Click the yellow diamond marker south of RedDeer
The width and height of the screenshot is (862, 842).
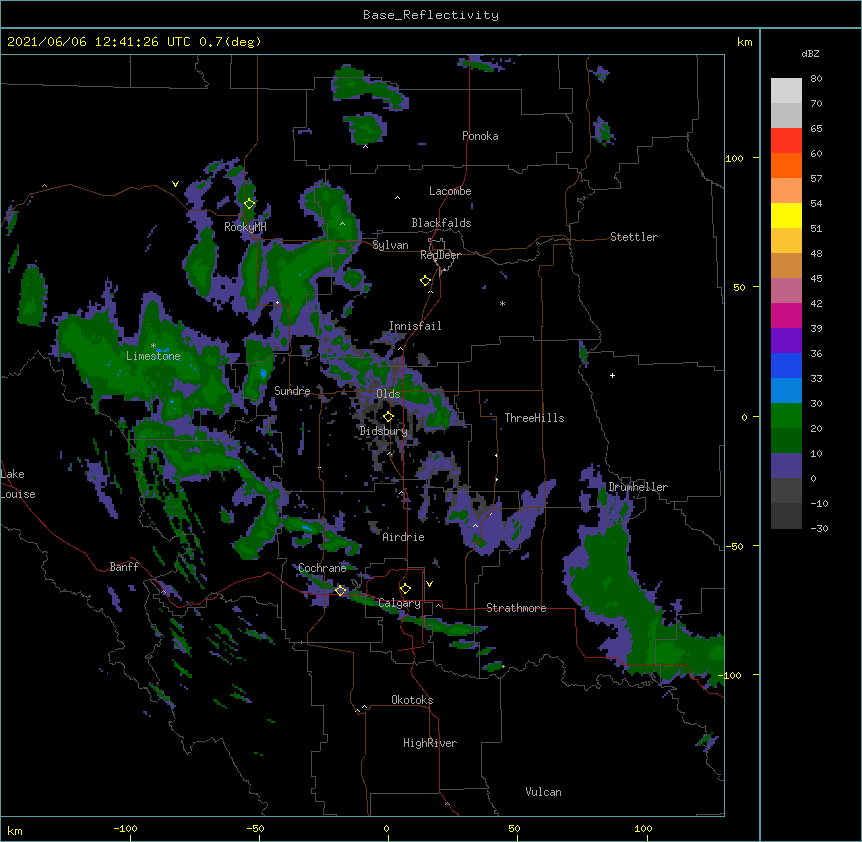(x=425, y=281)
